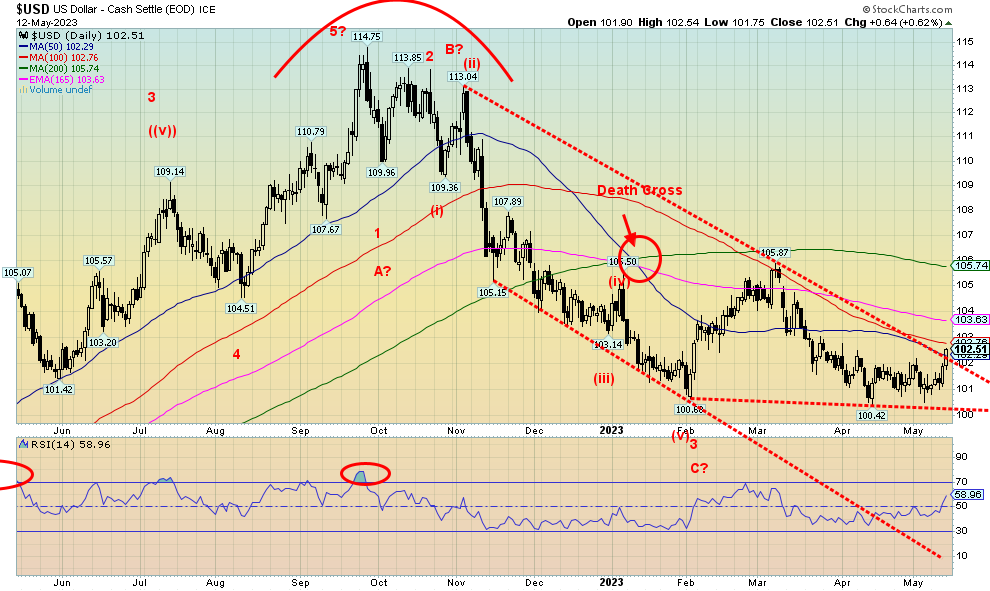The width and height of the screenshot is (990, 591).
Task: Click the red oval at RSI panel left edge
Action: [x=12, y=476]
